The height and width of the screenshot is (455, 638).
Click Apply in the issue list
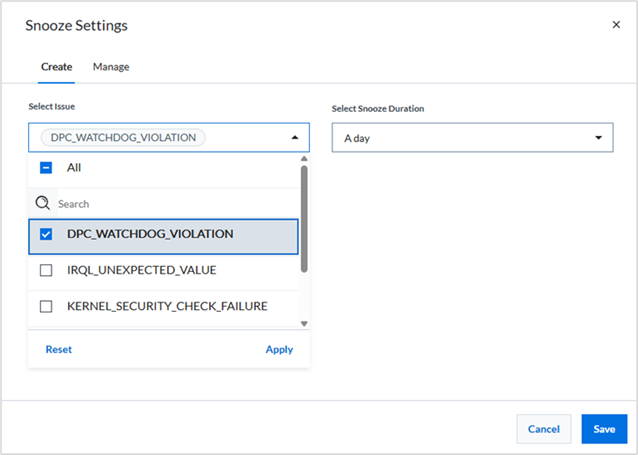(279, 349)
